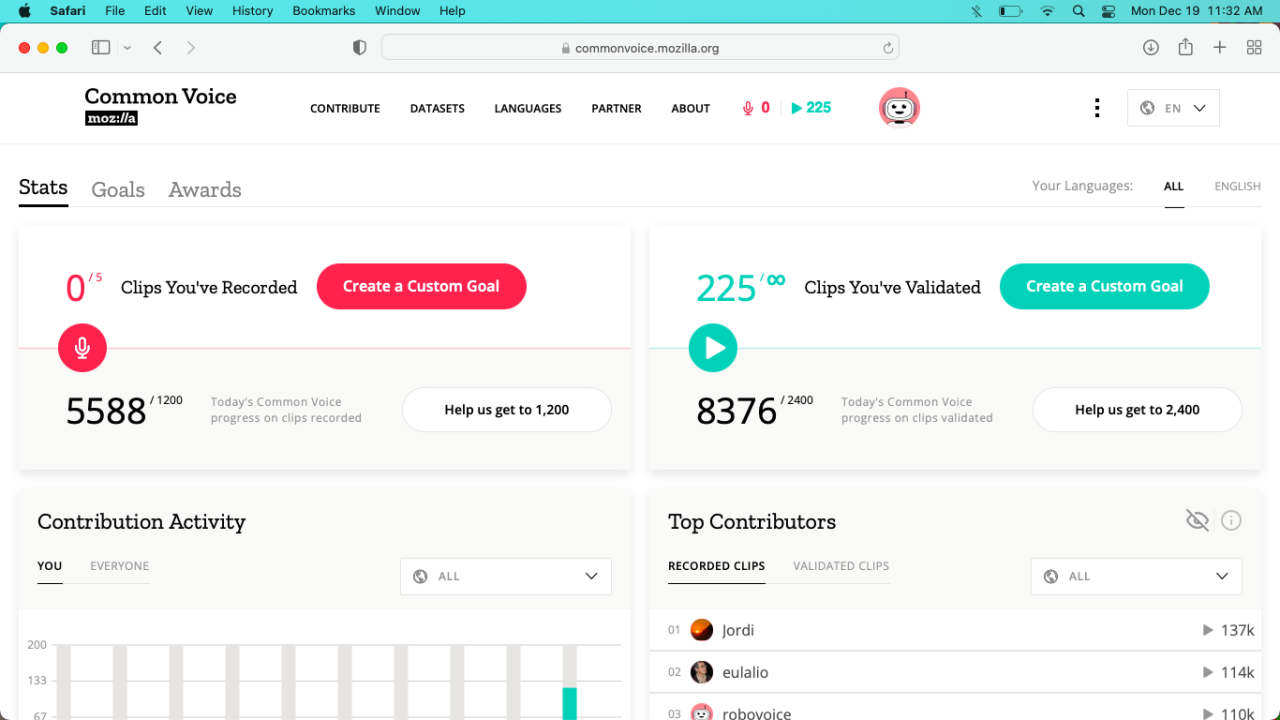Click the red microphone record icon
This screenshot has height=720, width=1280.
(x=82, y=348)
